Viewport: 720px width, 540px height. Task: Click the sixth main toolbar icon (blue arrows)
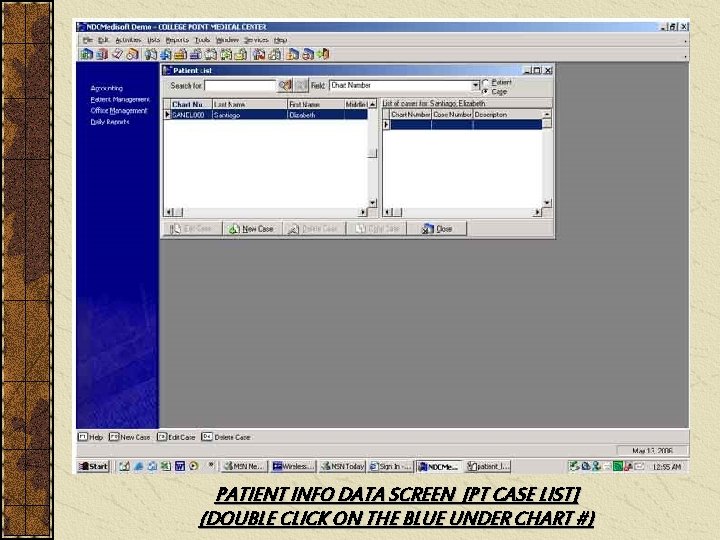tap(165, 54)
